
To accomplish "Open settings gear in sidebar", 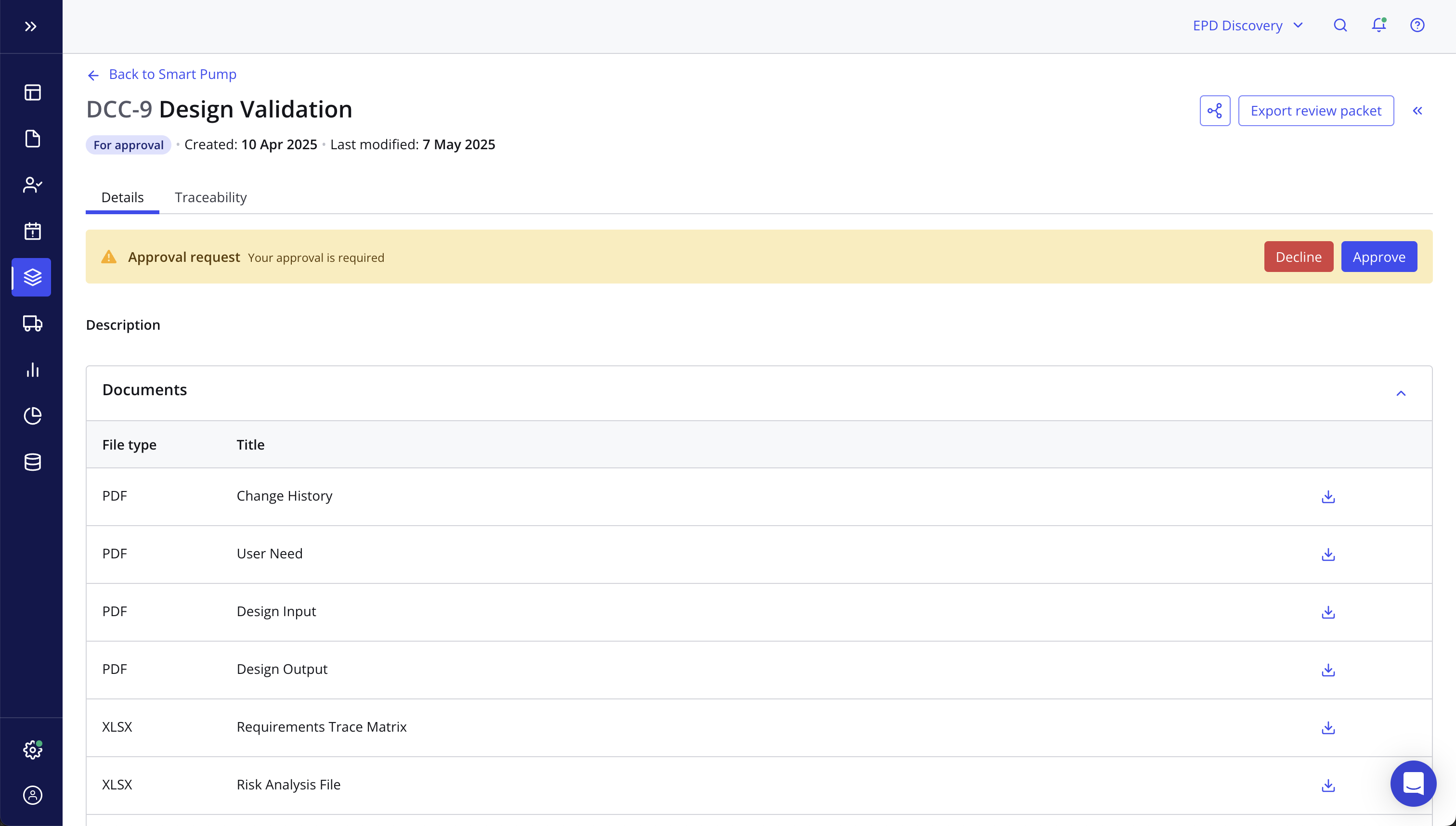I will (32, 749).
